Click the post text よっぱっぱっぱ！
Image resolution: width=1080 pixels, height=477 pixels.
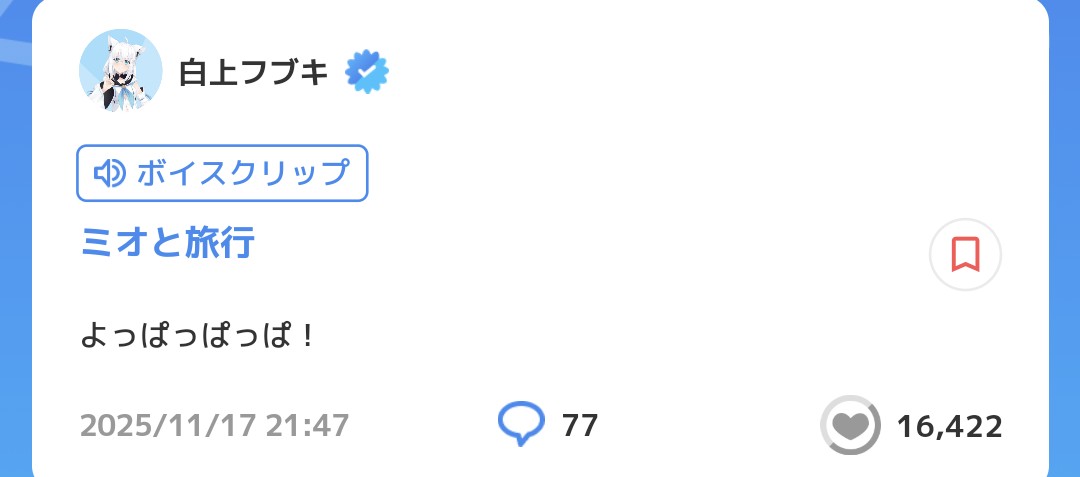[x=199, y=335]
